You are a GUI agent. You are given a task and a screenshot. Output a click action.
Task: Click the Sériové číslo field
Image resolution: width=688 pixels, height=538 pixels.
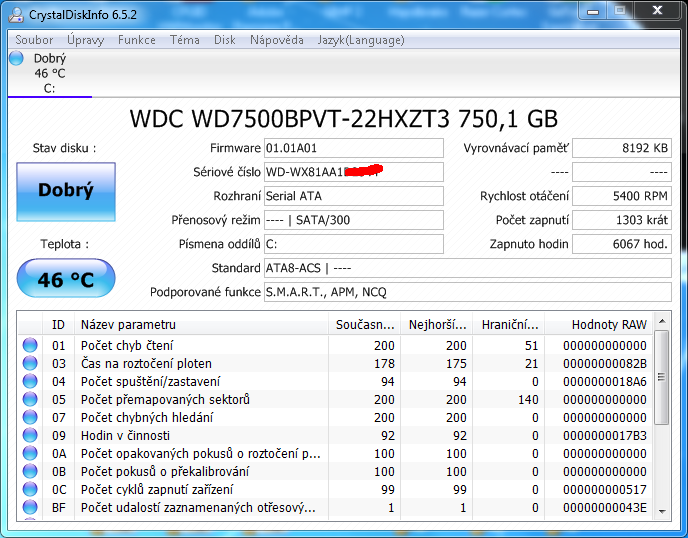[354, 172]
